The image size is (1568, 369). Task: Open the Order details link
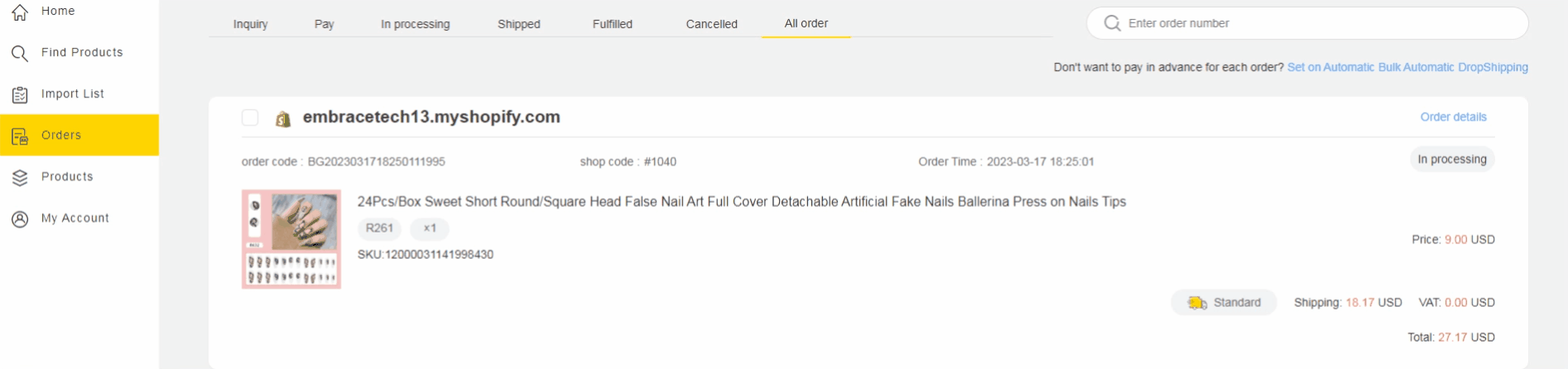click(1453, 117)
